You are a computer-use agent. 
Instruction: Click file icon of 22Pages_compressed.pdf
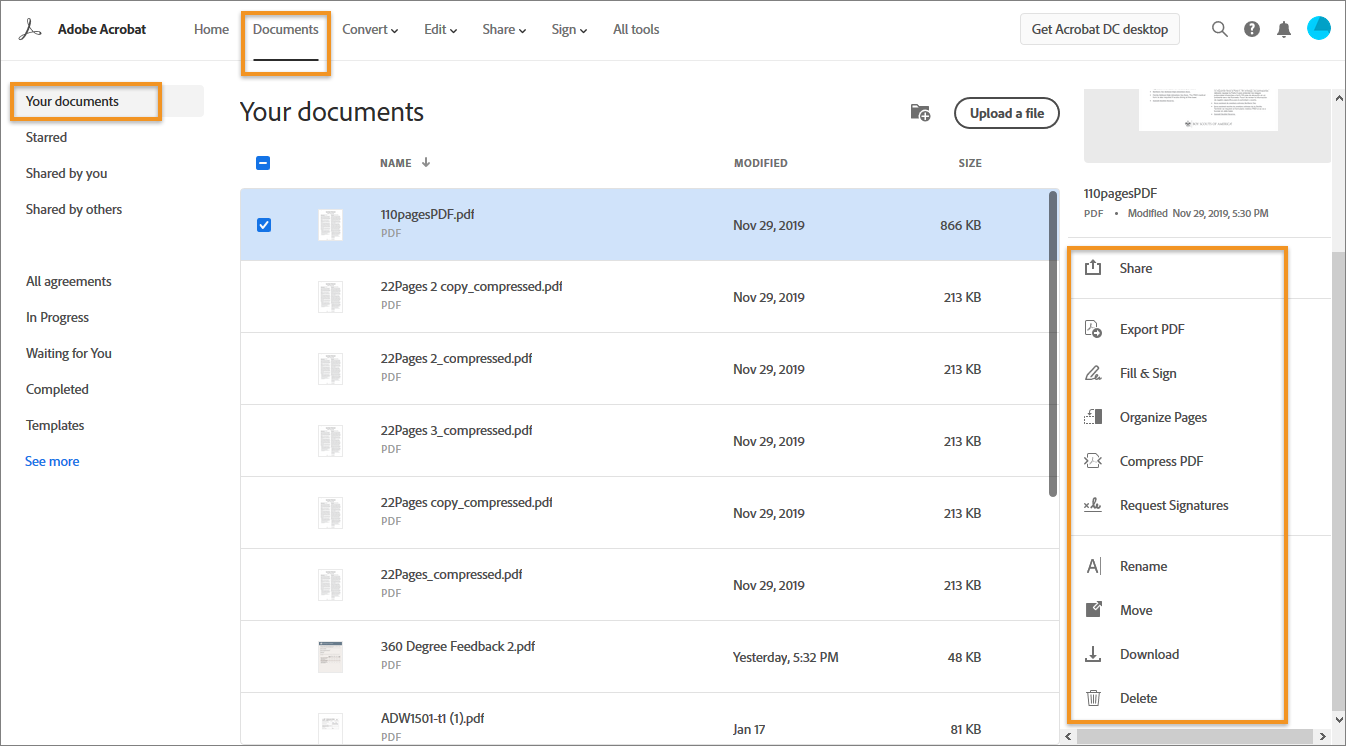pos(330,585)
